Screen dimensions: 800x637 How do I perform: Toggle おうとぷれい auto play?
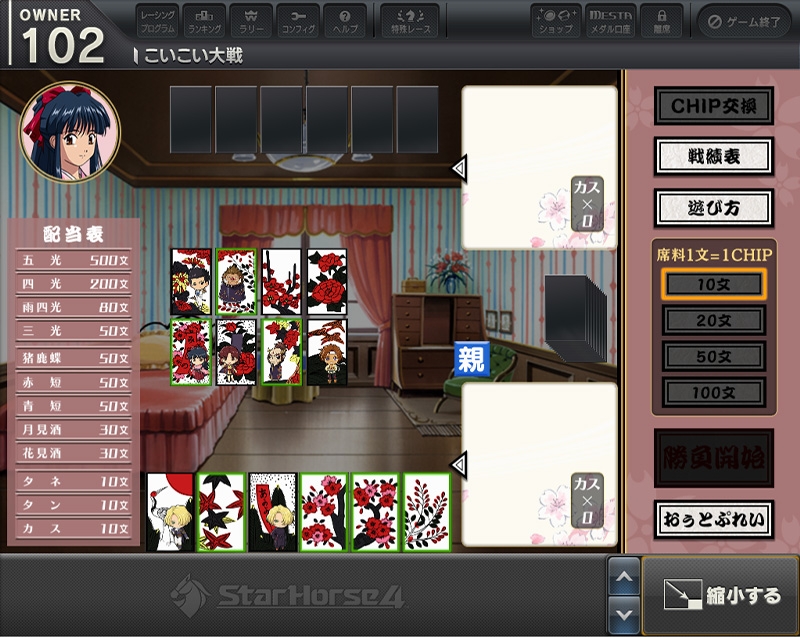pos(714,520)
